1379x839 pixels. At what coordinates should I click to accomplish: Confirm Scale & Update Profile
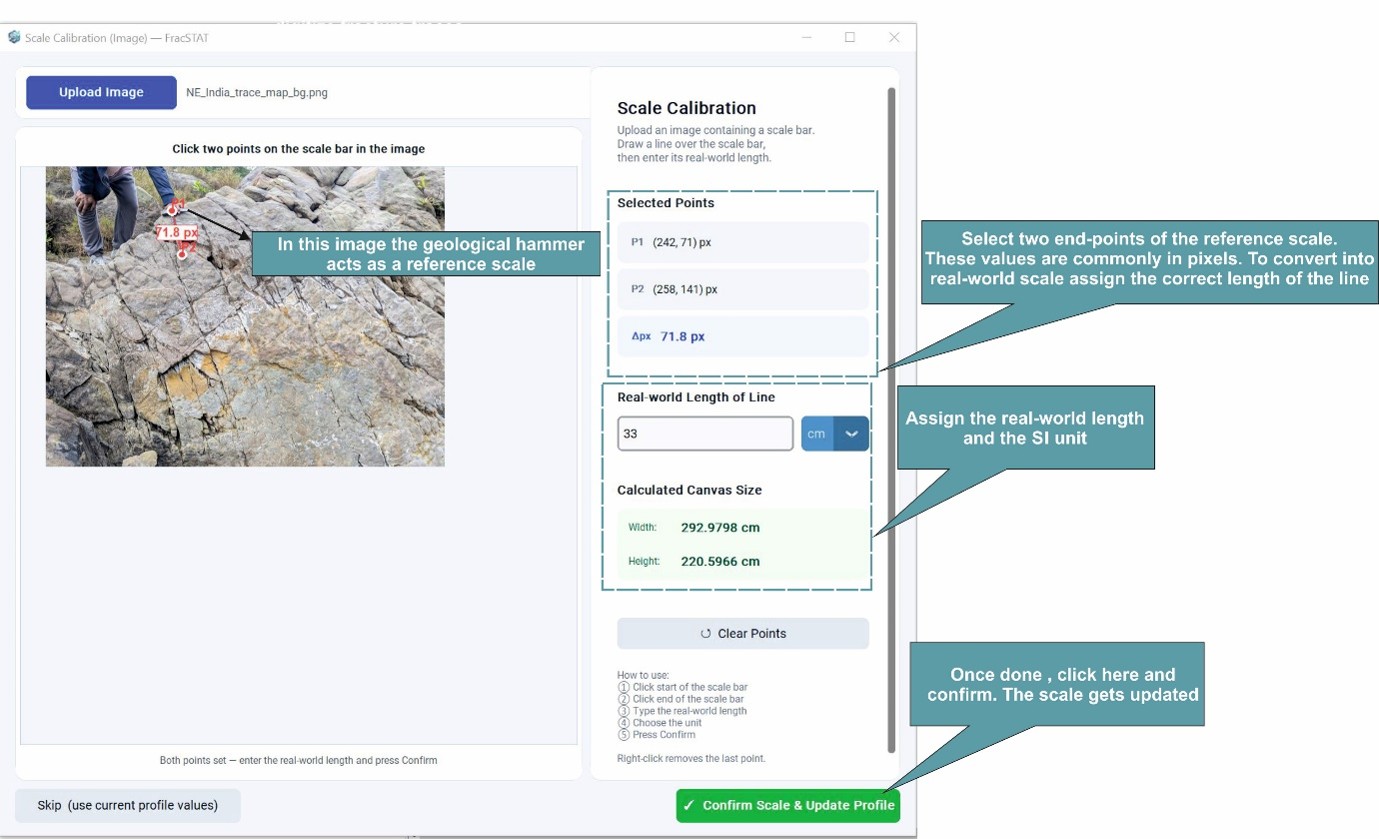tap(788, 805)
